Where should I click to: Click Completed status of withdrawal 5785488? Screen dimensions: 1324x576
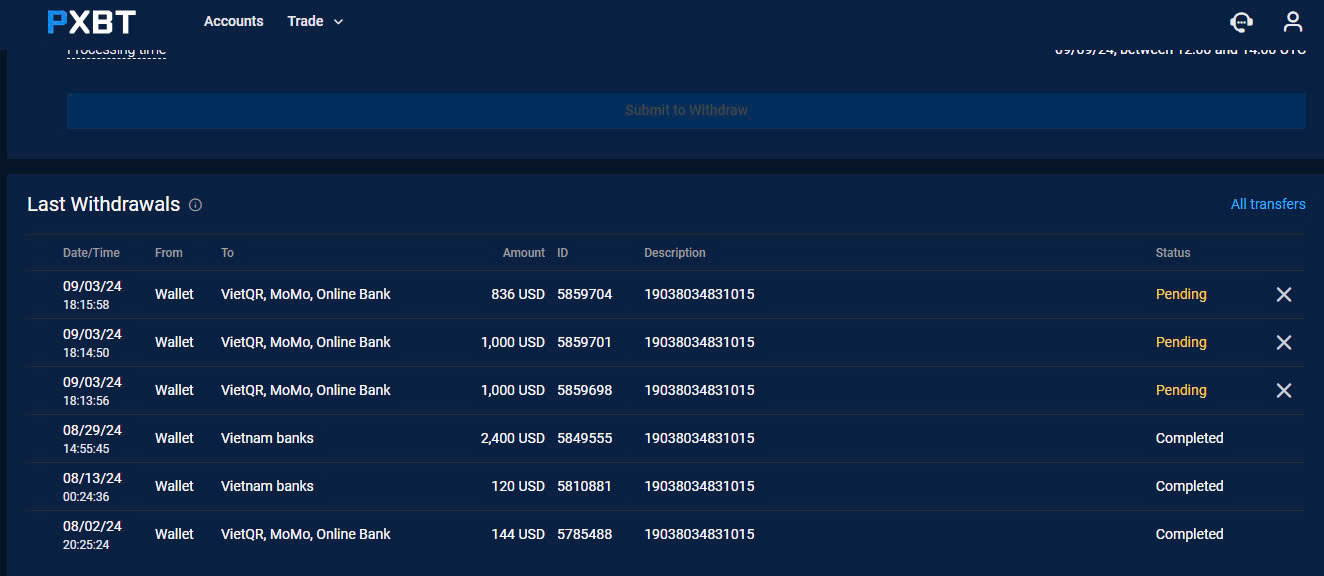click(x=1189, y=534)
